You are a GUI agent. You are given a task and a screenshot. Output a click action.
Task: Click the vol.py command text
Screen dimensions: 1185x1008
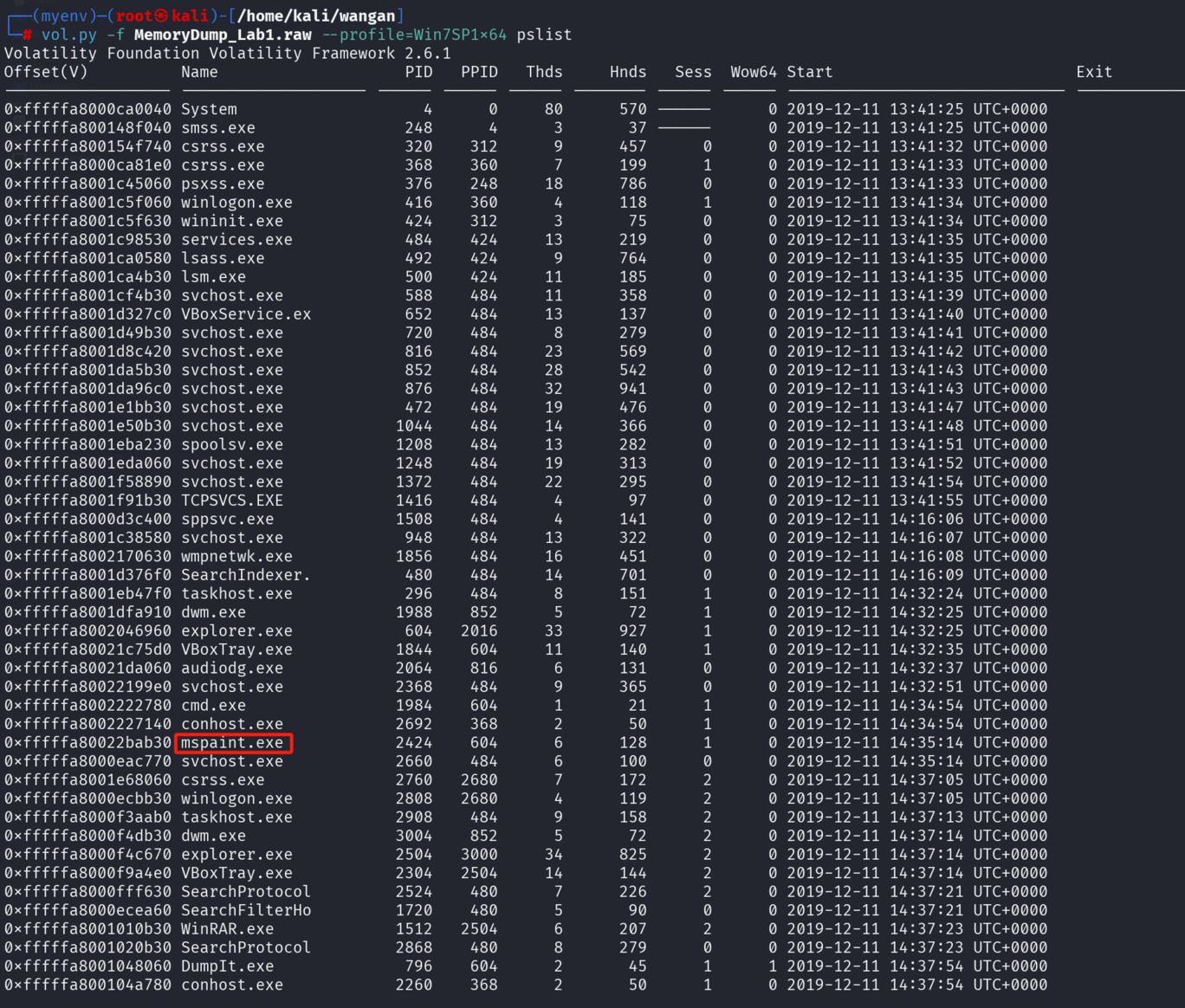pos(69,35)
